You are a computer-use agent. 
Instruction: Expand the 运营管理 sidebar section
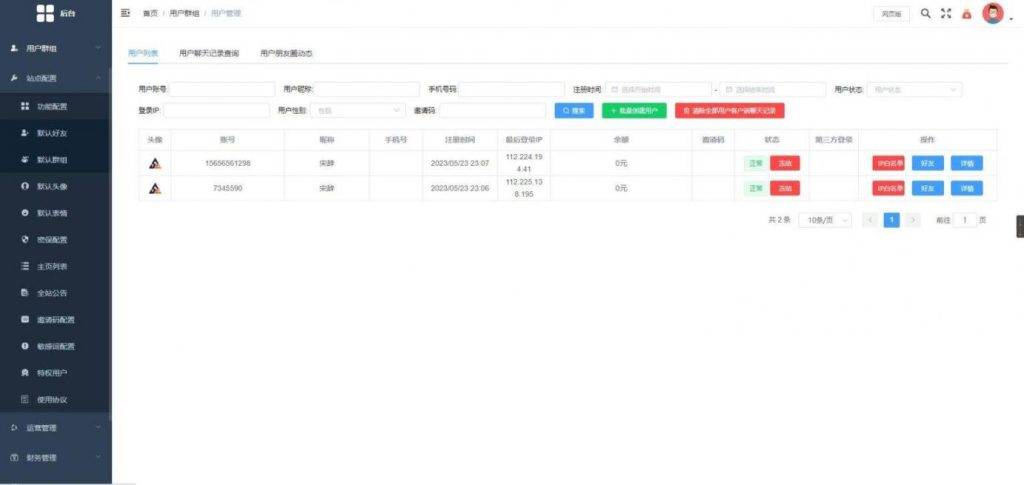(55, 428)
